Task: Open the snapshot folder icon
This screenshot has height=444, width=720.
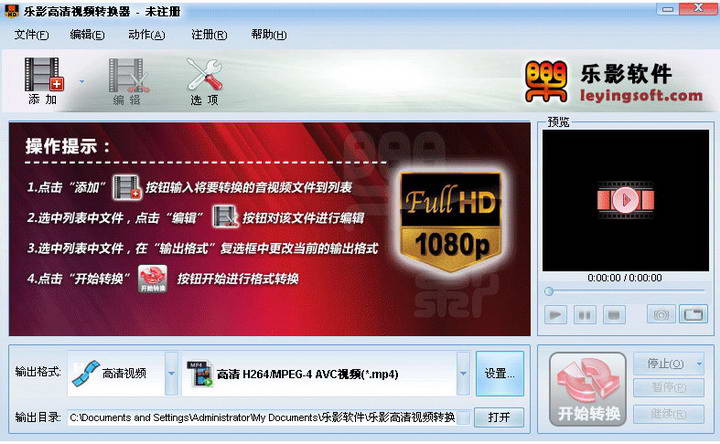Action: 693,315
